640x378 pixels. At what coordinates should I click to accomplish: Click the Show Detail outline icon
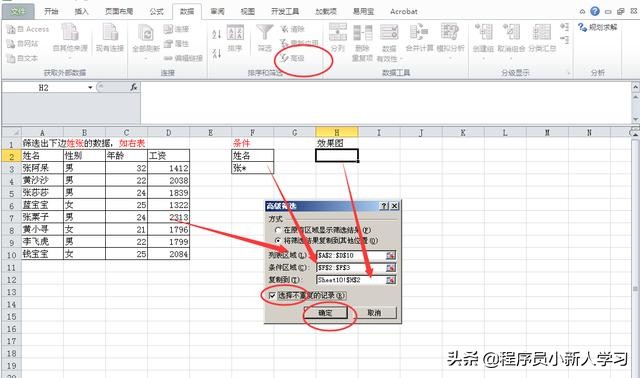pos(564,27)
